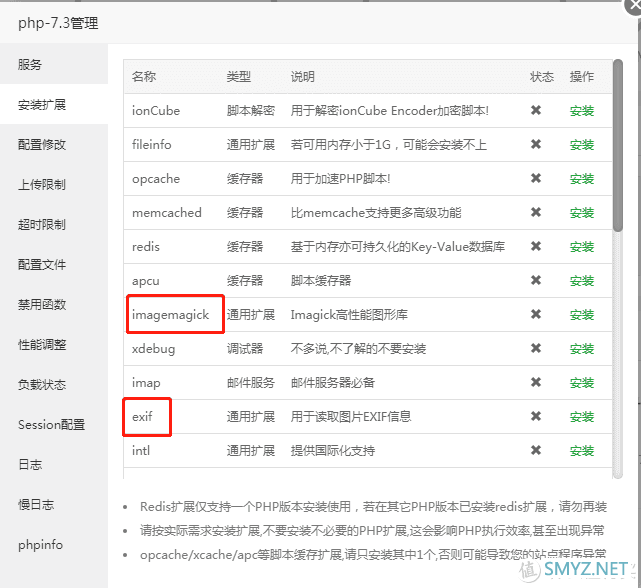Screen dimensions: 641x588
Task: Install the imap extension
Action: [x=582, y=383]
